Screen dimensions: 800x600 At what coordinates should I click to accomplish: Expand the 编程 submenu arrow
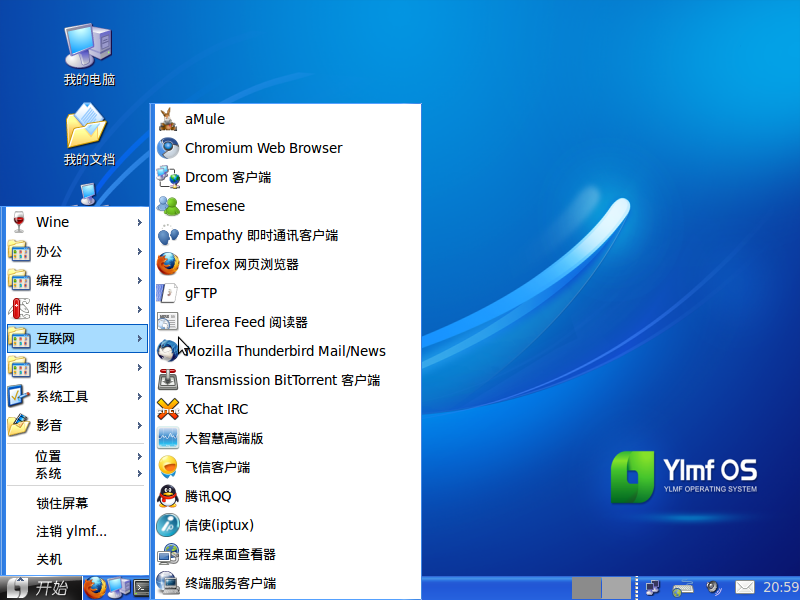pyautogui.click(x=139, y=281)
